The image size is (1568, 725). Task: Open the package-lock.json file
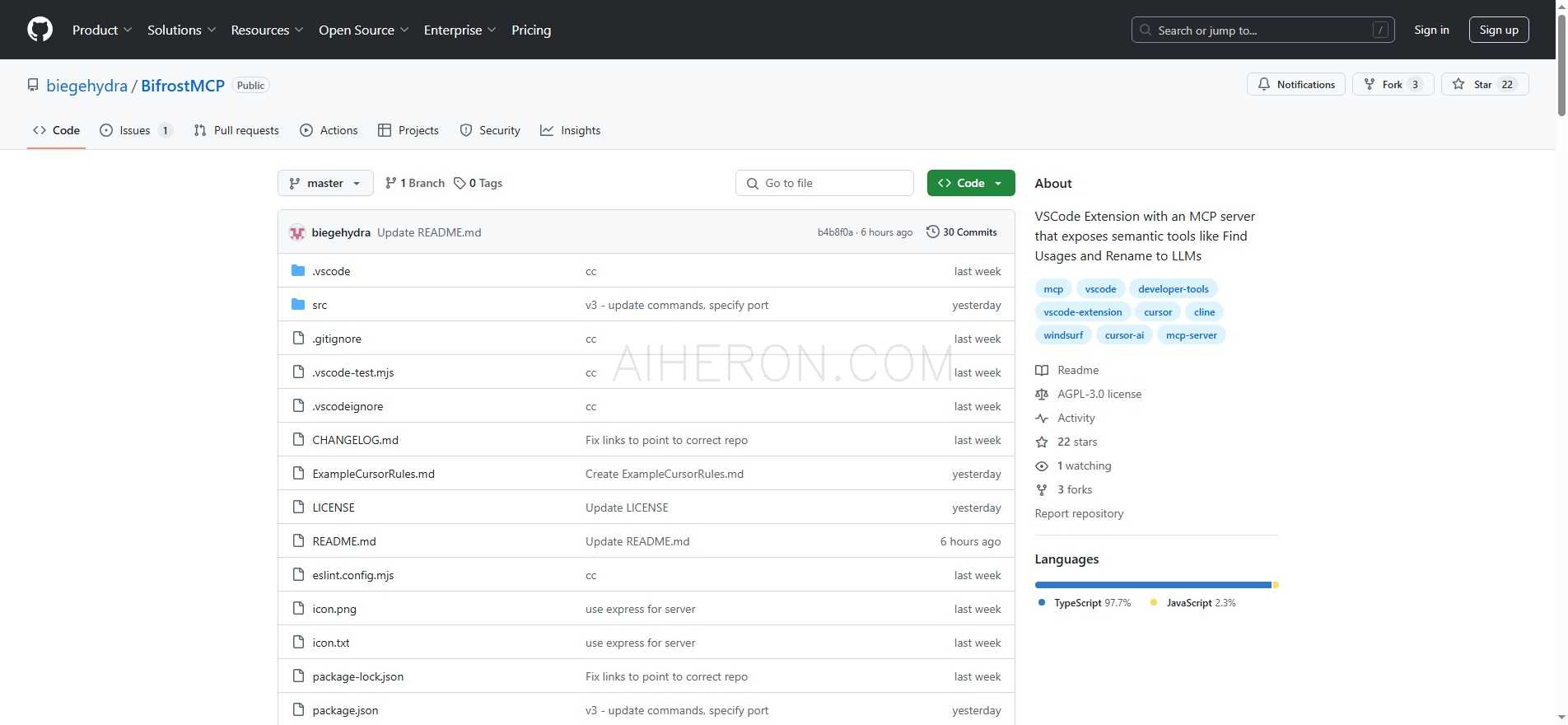[x=358, y=676]
